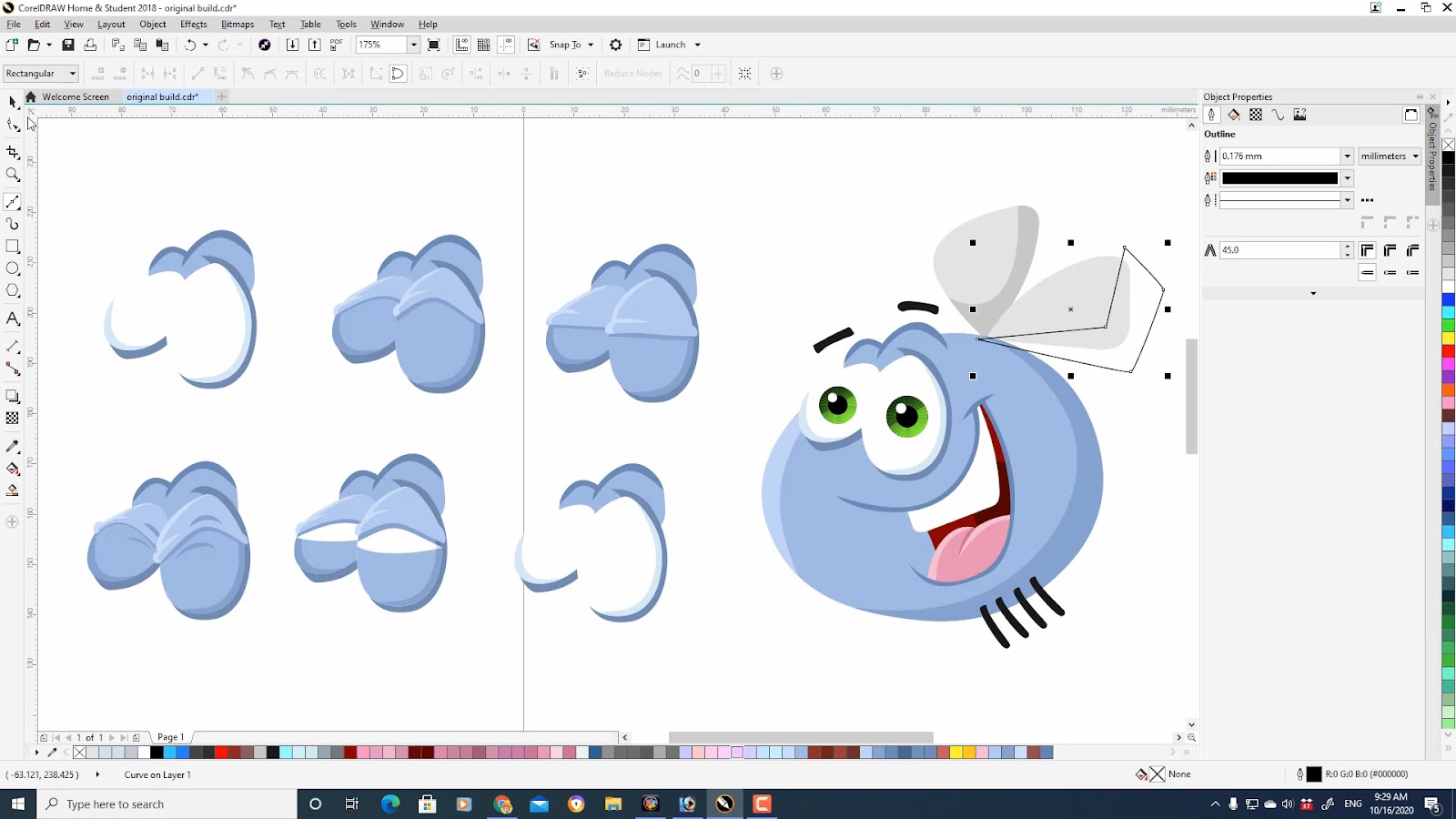
Task: Enable round corners for outline
Action: [1390, 250]
